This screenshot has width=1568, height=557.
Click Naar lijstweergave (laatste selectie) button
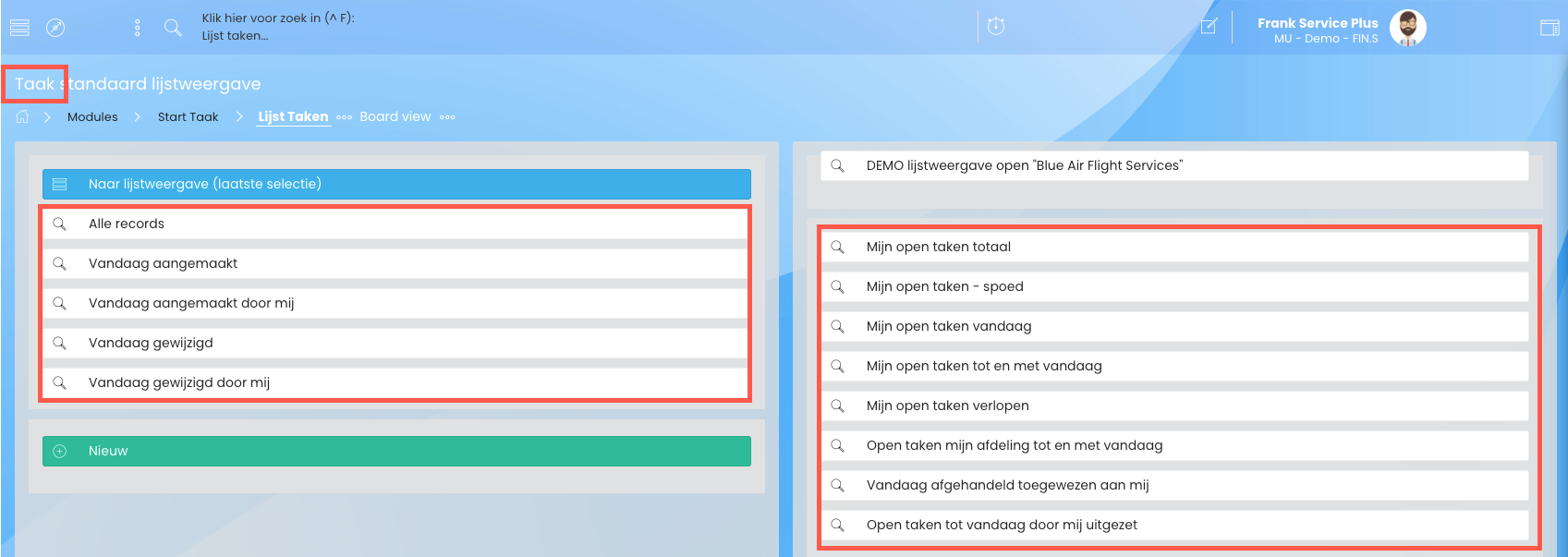(396, 184)
